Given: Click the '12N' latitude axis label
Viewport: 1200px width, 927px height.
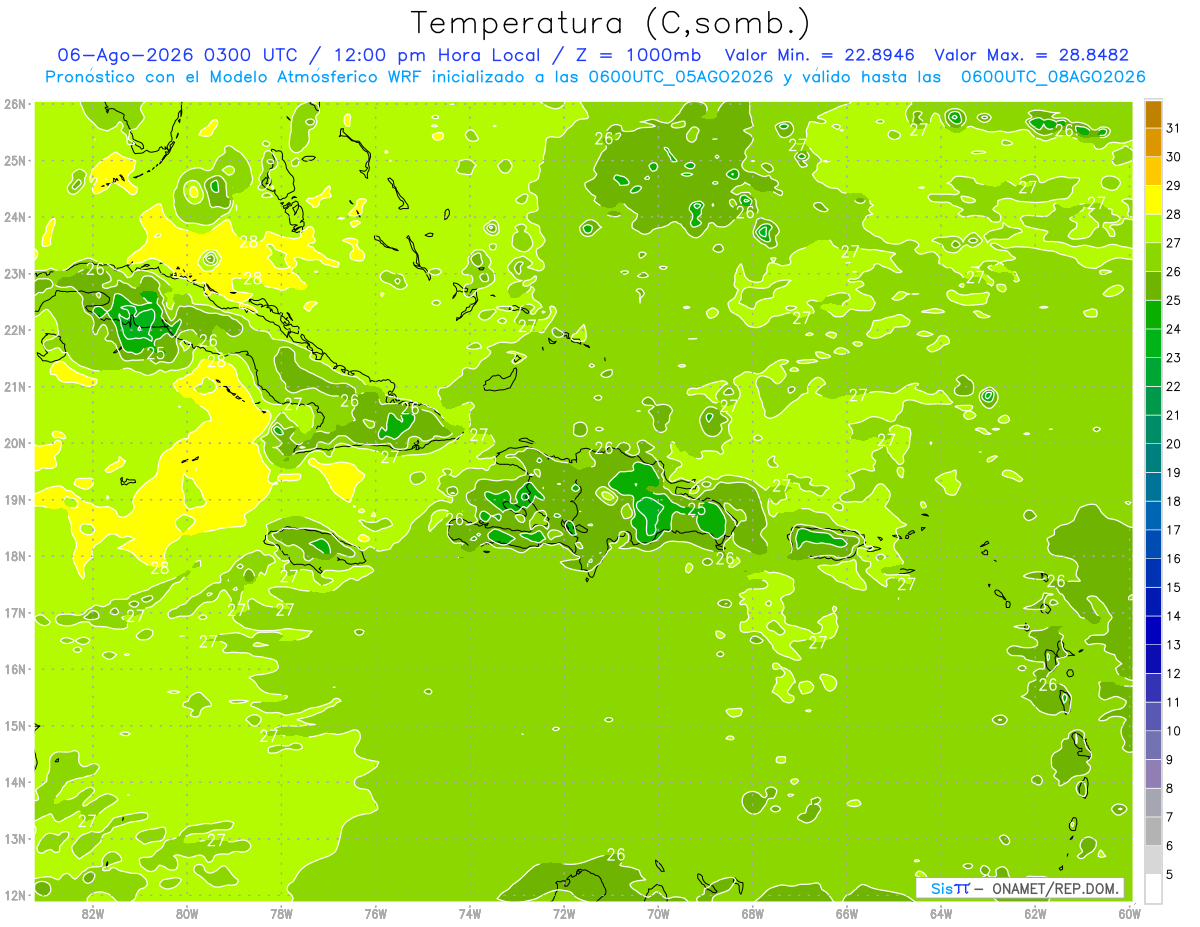Looking at the screenshot, I should click(15, 895).
